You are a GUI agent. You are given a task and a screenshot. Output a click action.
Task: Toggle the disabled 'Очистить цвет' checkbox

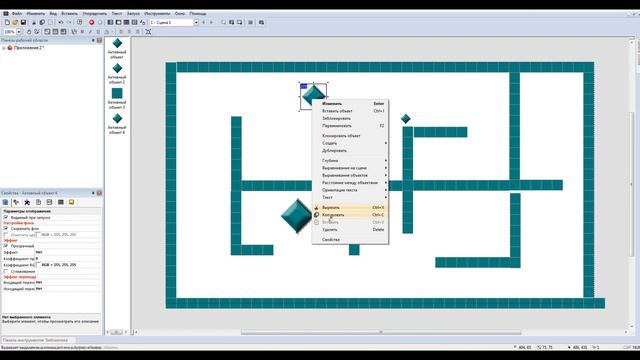click(x=6, y=235)
